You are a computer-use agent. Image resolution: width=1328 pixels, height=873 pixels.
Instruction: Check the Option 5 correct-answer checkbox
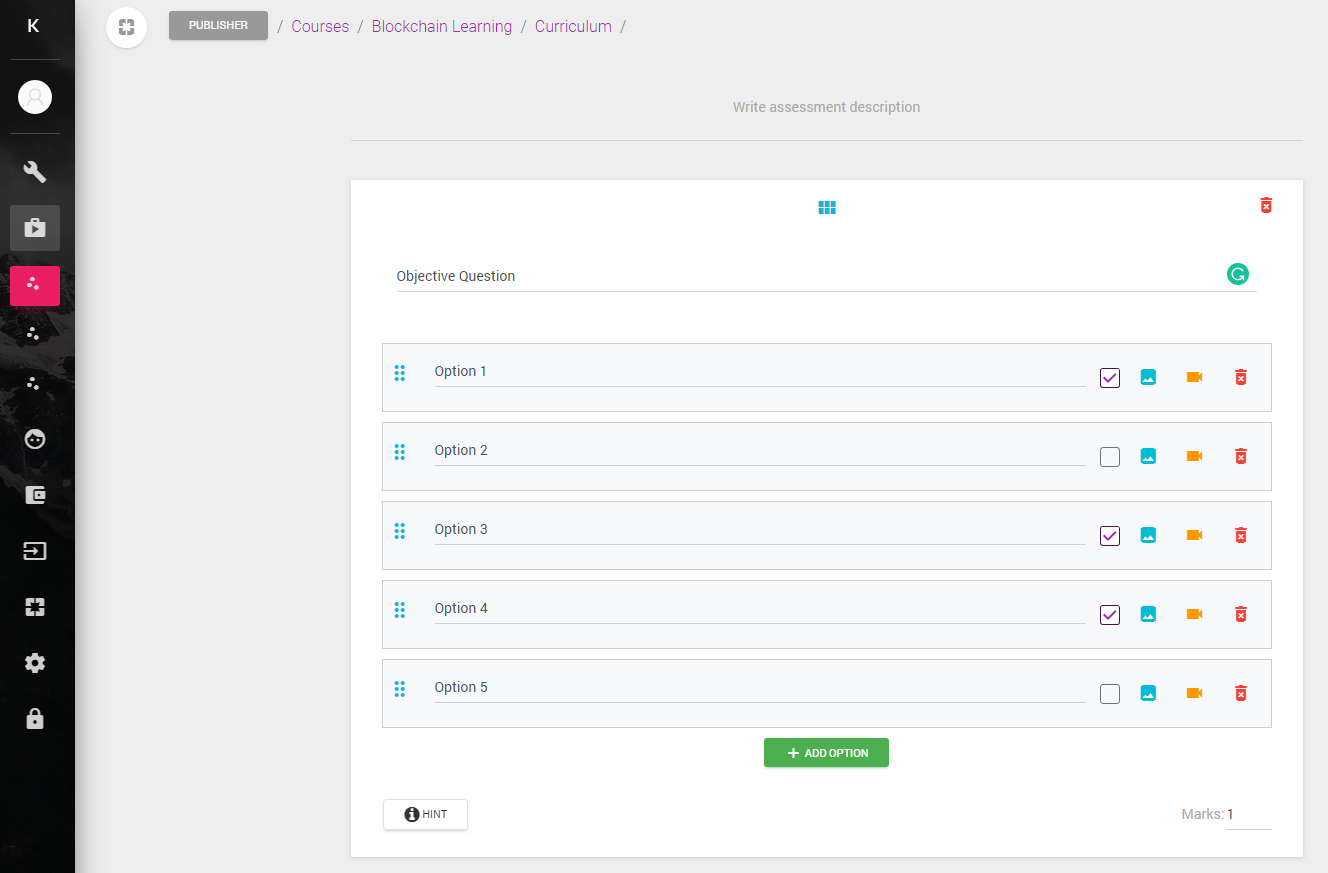tap(1110, 694)
